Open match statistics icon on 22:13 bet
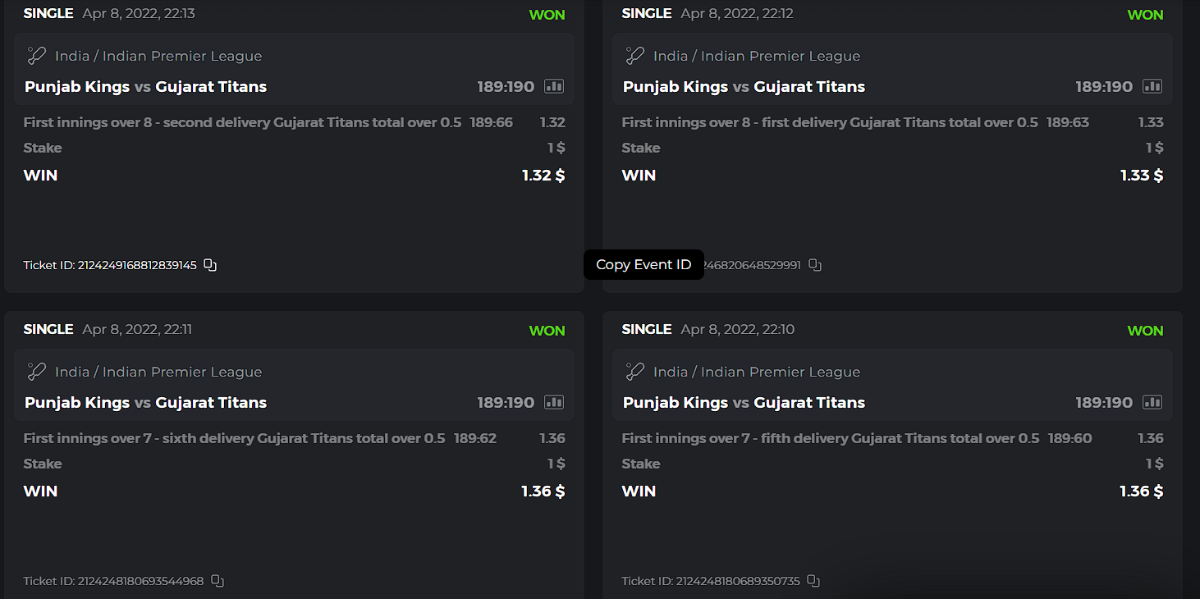 [x=554, y=87]
